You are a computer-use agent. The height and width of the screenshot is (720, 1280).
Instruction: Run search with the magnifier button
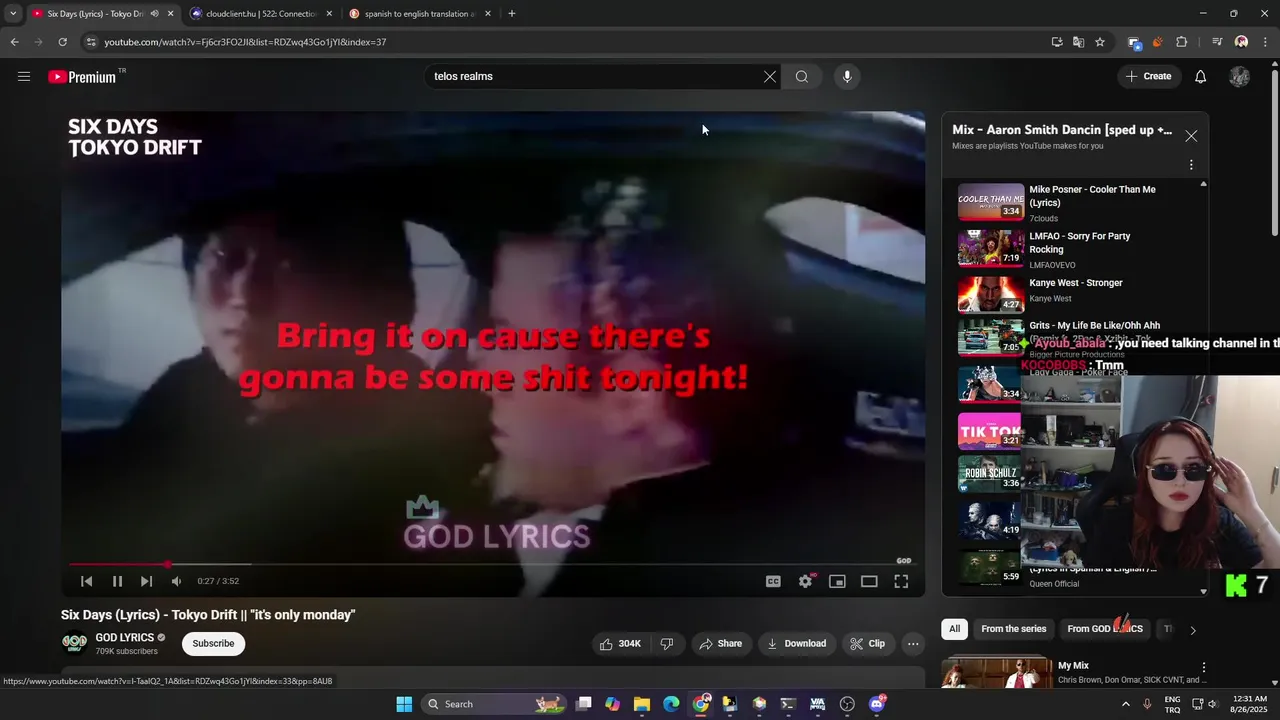(x=802, y=76)
